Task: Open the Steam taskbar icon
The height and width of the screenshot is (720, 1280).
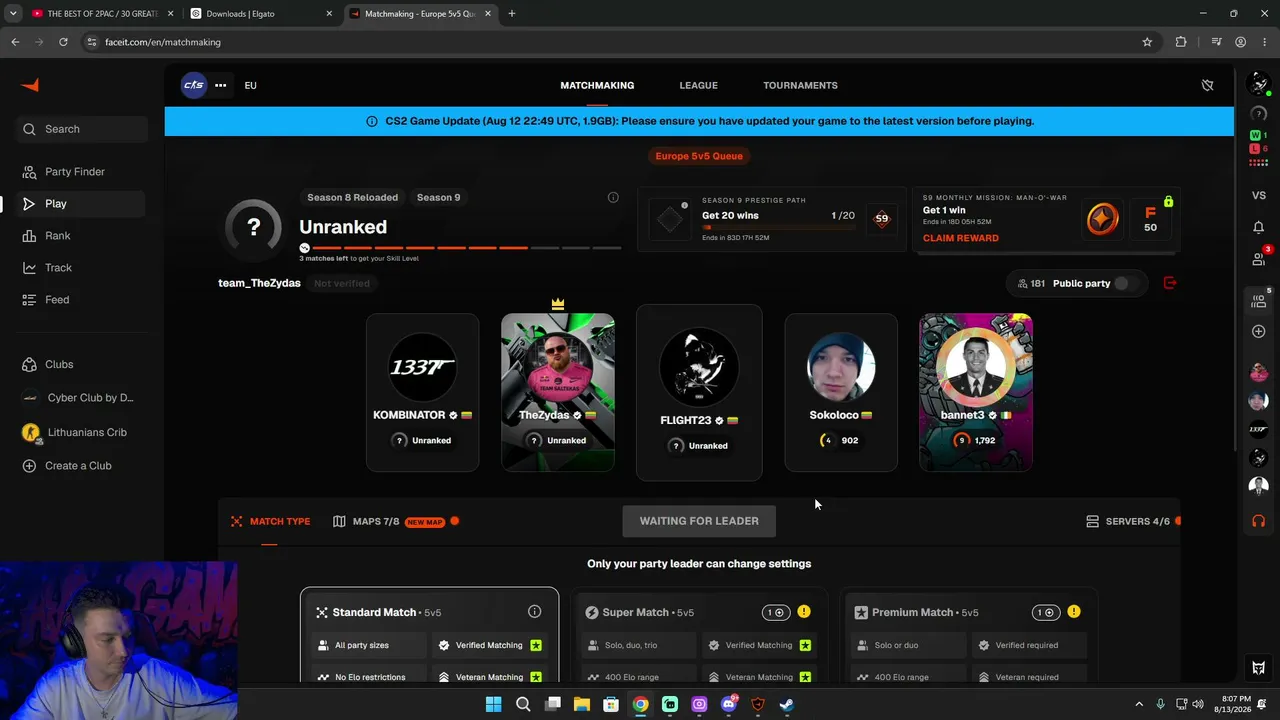Action: (x=787, y=704)
